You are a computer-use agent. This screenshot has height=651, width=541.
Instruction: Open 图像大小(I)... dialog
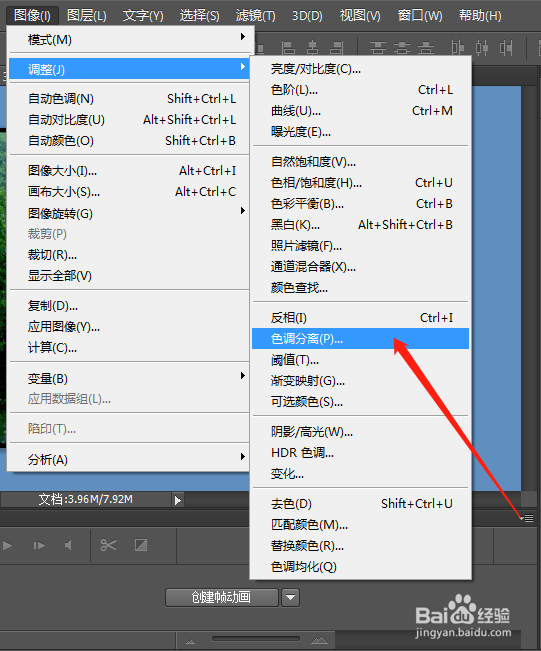coord(129,171)
